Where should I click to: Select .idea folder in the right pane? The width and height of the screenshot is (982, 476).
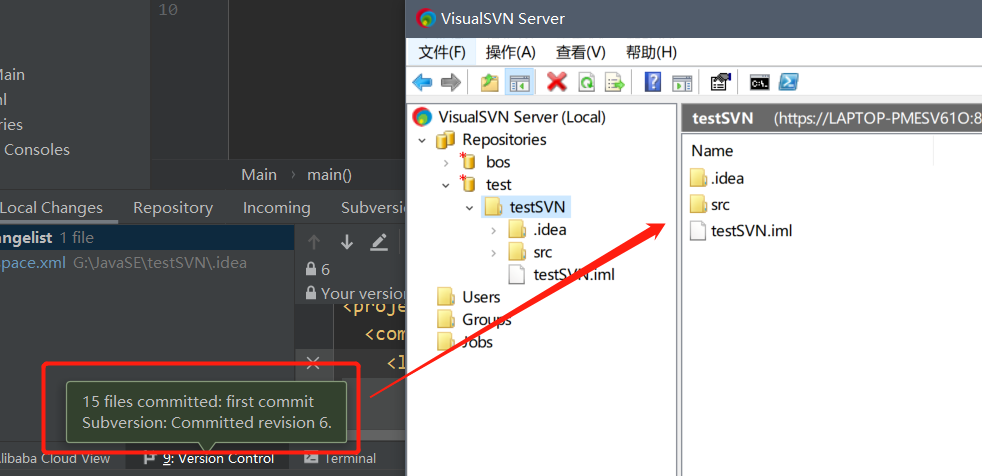[x=727, y=178]
